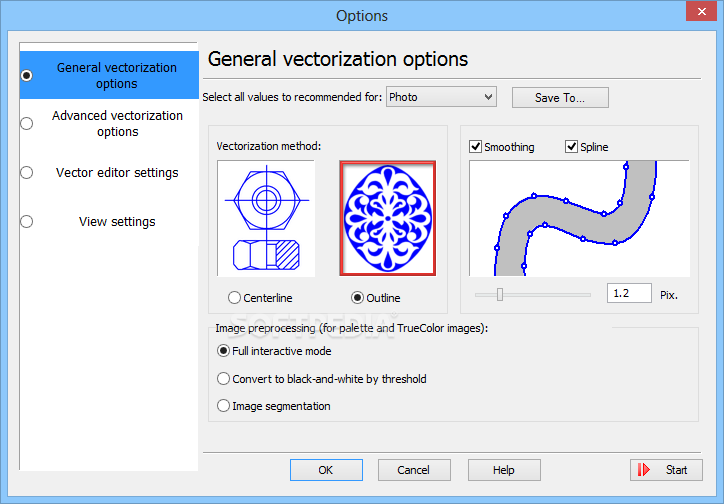Open the Vector editor settings section

tap(109, 172)
